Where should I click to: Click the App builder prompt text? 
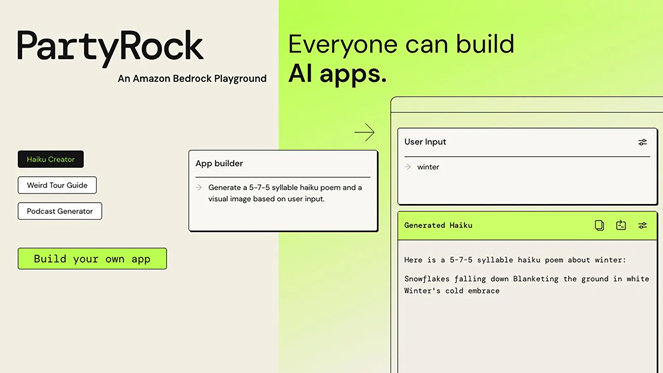[x=285, y=193]
